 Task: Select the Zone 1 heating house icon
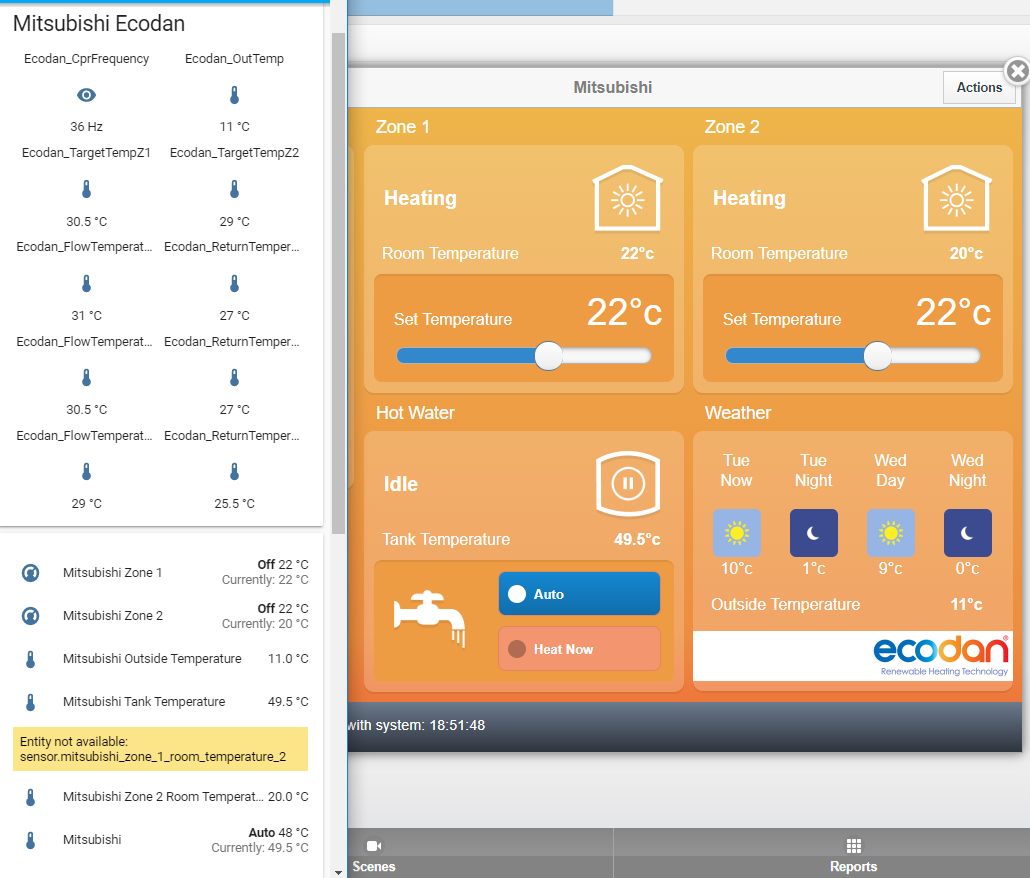tap(627, 199)
